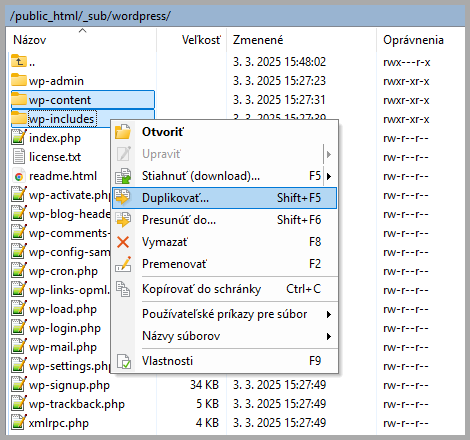Choose Kopírovať do schránky menu entry
This screenshot has height=440, width=470.
[225, 289]
